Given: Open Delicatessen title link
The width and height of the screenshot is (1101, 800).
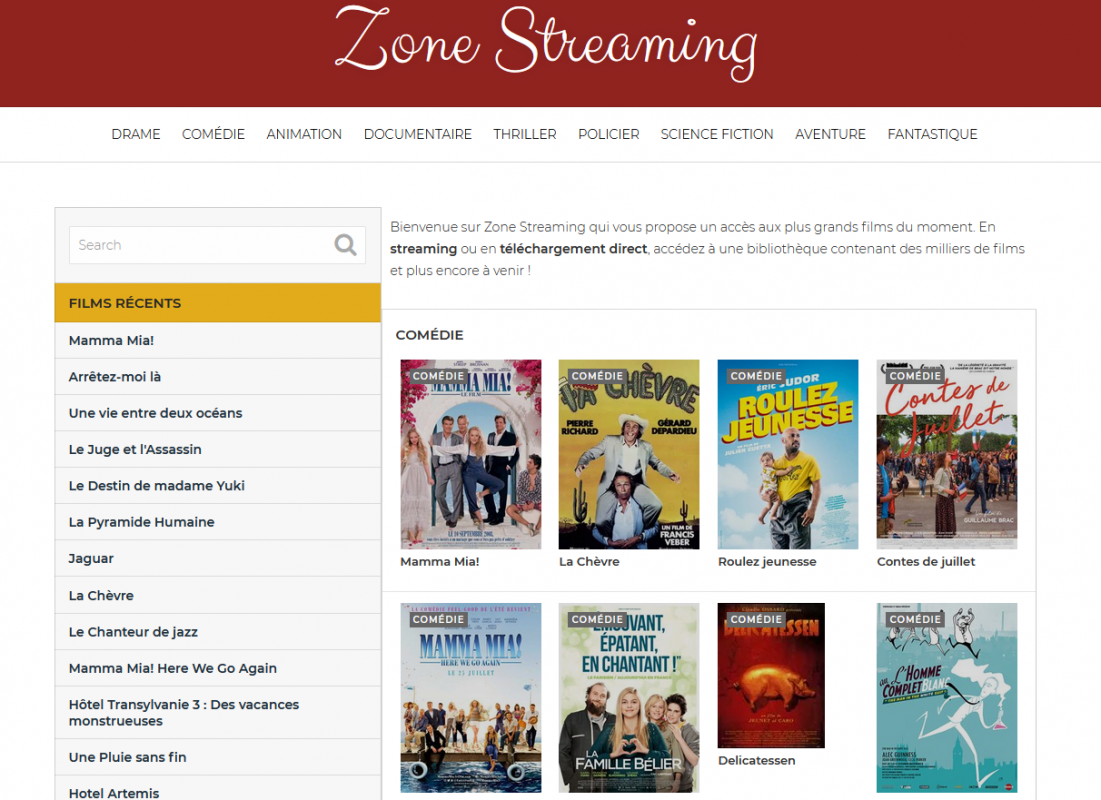Looking at the screenshot, I should coord(756,761).
